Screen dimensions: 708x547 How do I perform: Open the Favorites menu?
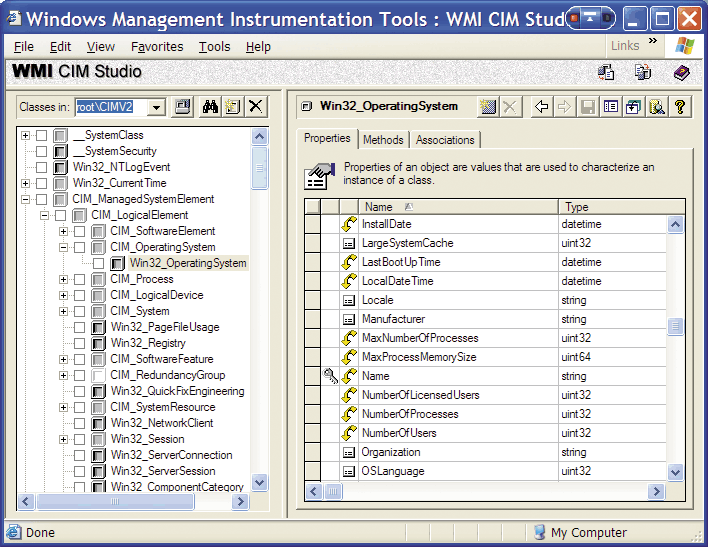[x=157, y=47]
